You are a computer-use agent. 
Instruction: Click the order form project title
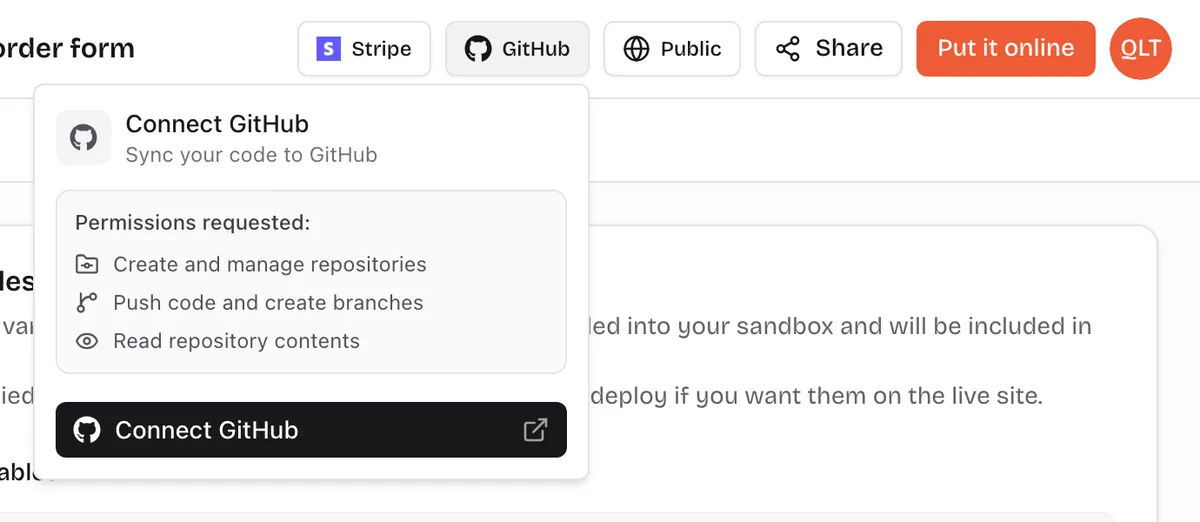pos(67,48)
